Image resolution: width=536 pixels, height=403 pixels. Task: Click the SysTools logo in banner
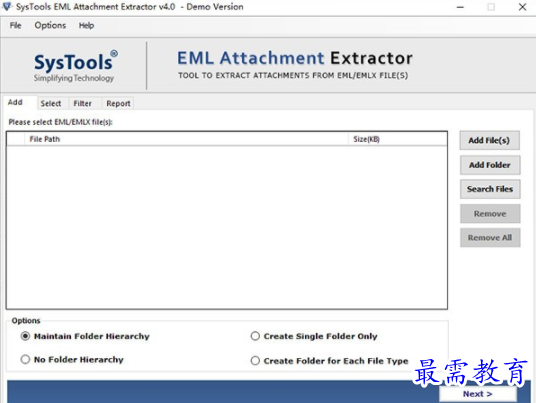click(x=76, y=66)
